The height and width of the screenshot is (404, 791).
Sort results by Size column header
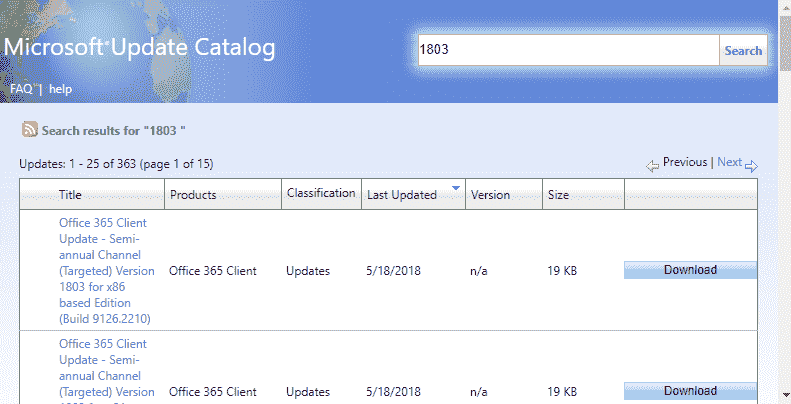[x=558, y=195]
